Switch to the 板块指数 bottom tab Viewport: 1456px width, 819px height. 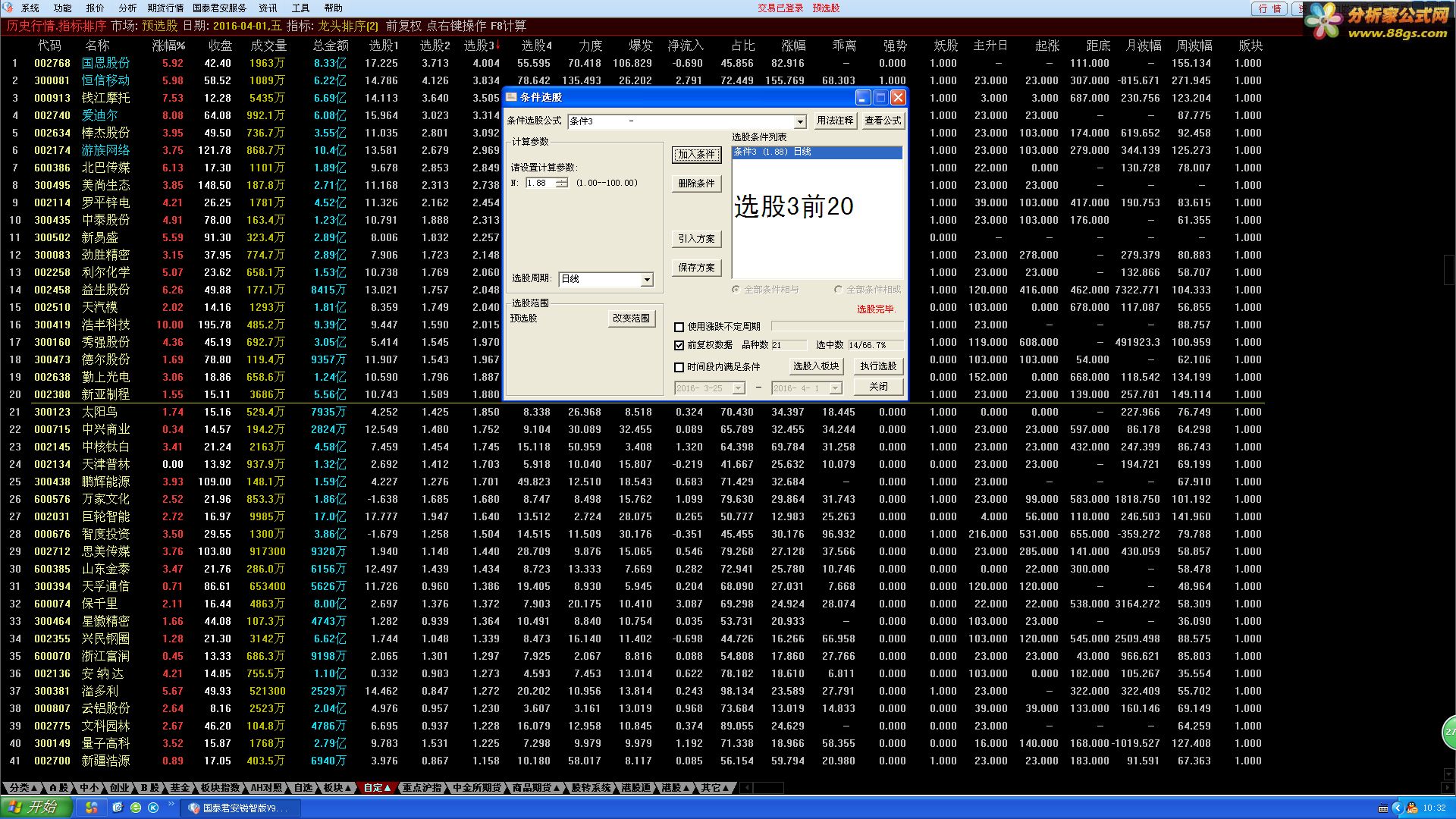point(220,788)
